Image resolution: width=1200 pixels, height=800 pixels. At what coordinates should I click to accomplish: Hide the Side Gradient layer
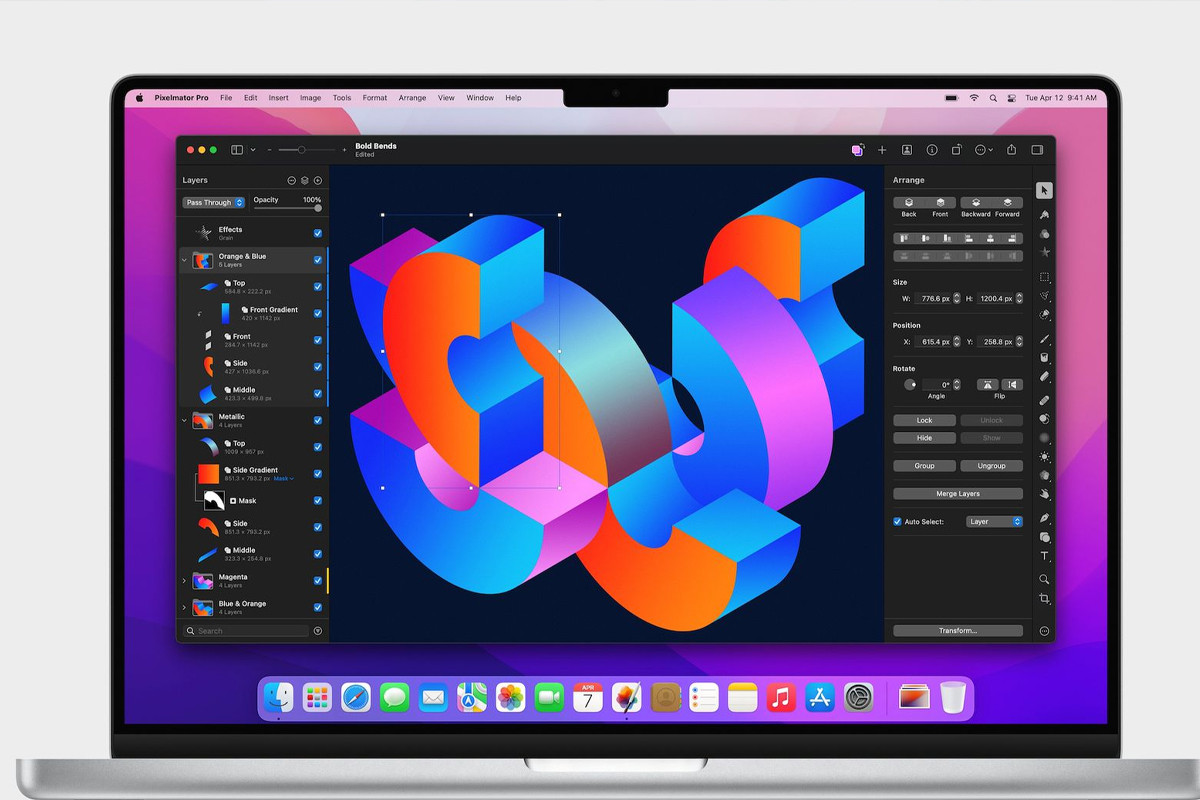[318, 473]
